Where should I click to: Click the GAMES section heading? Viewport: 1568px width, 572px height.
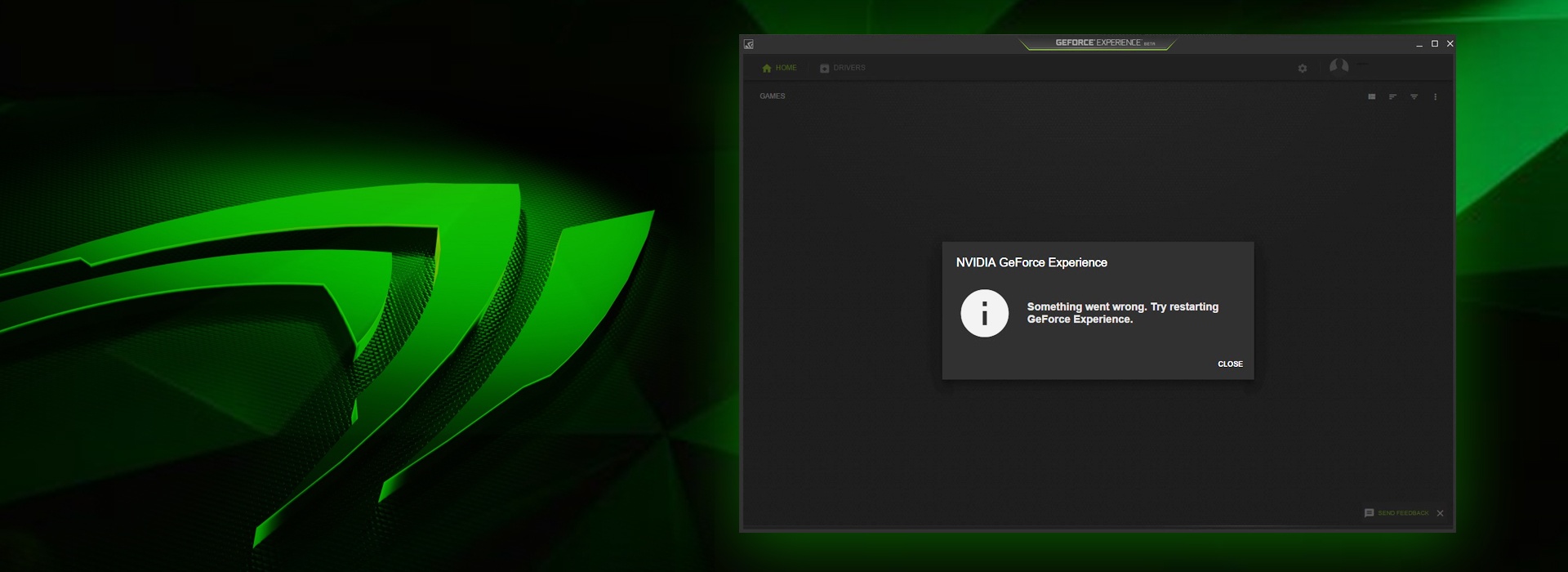coord(773,96)
